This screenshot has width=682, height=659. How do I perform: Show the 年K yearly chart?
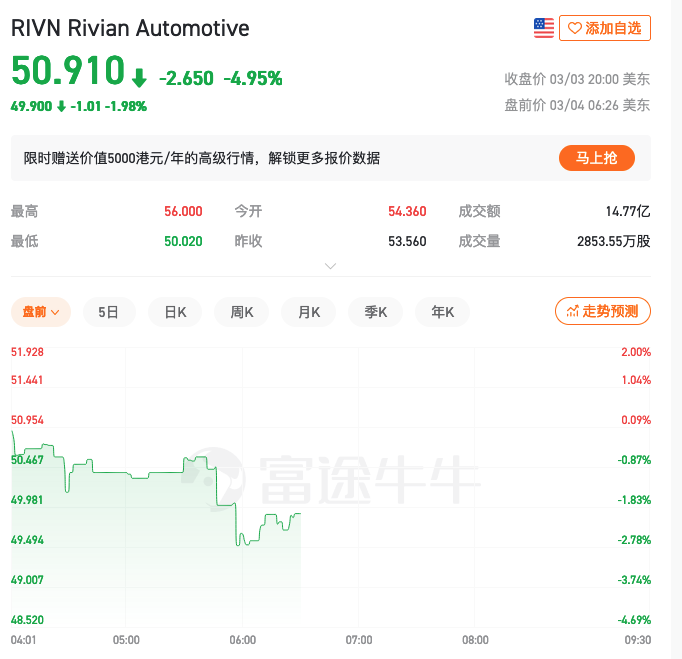(x=443, y=312)
